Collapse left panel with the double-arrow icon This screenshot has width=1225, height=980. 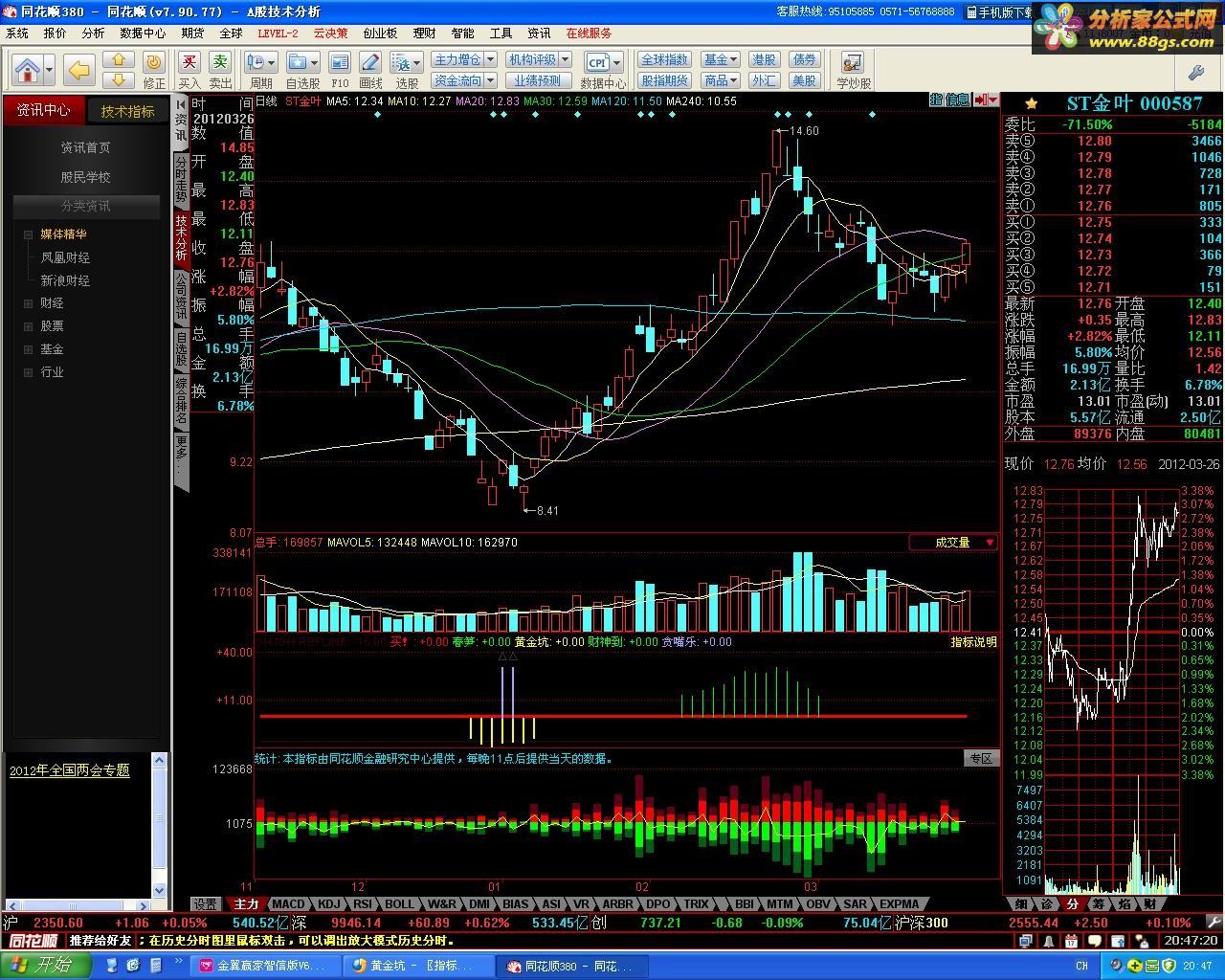(x=180, y=103)
